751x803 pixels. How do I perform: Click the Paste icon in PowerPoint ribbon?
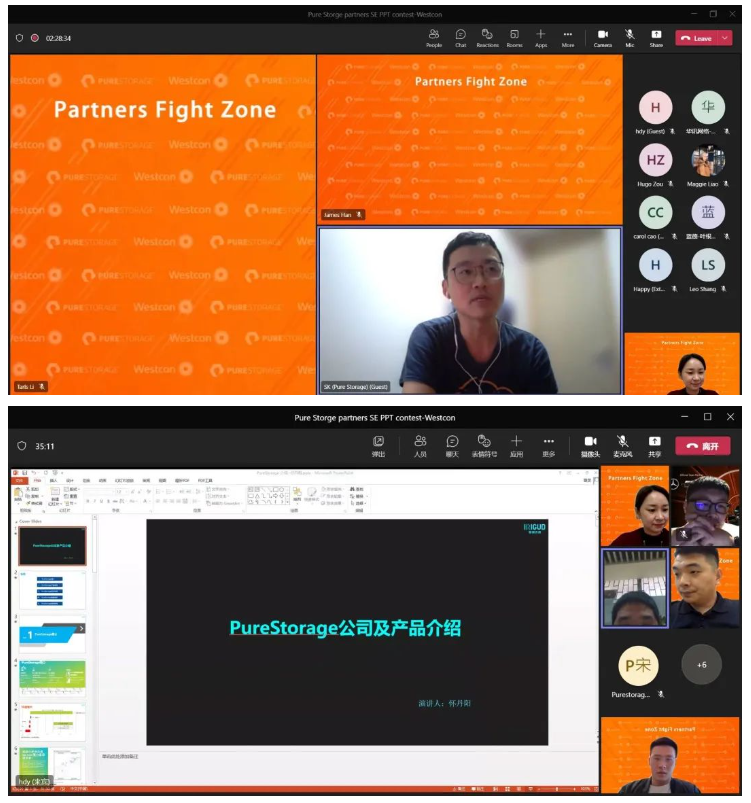click(18, 497)
